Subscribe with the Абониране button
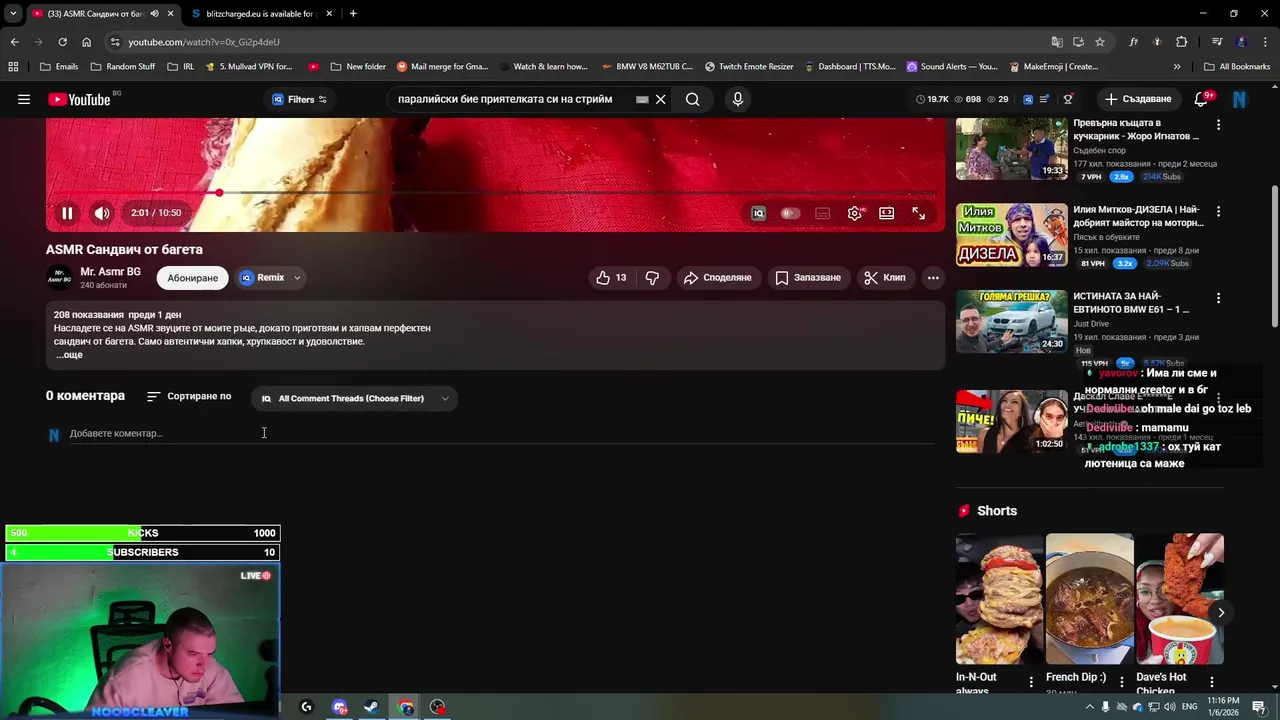 (192, 278)
